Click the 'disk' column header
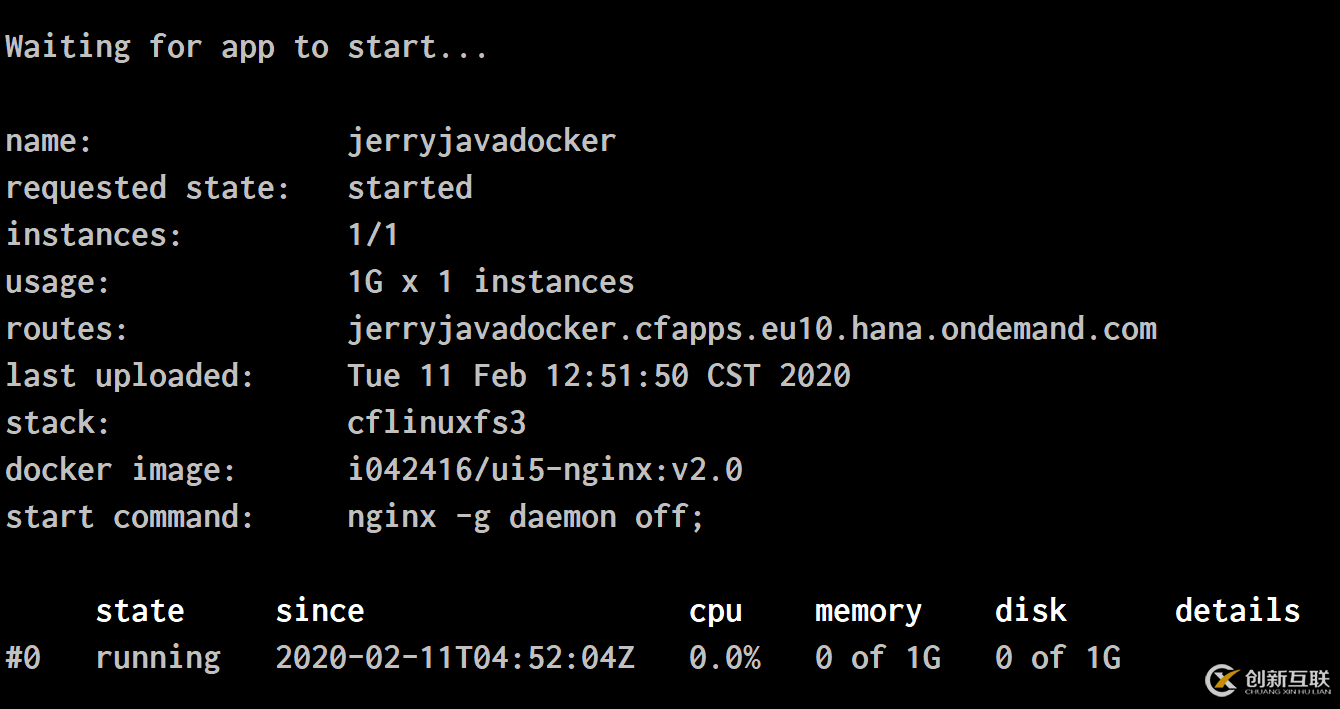1340x709 pixels. pos(1031,610)
